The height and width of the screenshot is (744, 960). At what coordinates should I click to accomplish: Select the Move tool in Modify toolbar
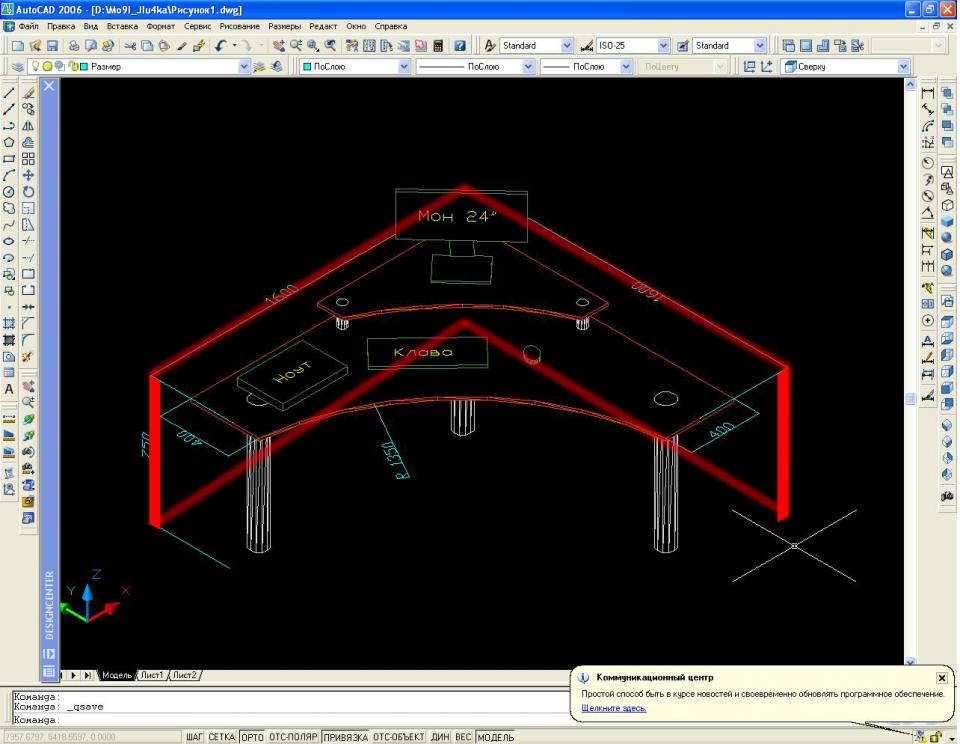(29, 175)
